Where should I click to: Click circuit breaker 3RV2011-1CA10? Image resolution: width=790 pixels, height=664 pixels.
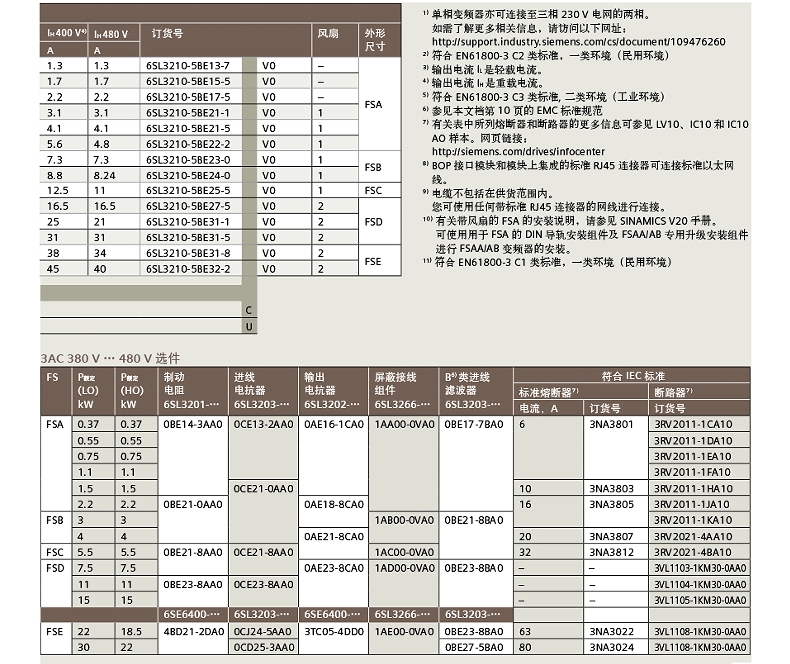[692, 424]
